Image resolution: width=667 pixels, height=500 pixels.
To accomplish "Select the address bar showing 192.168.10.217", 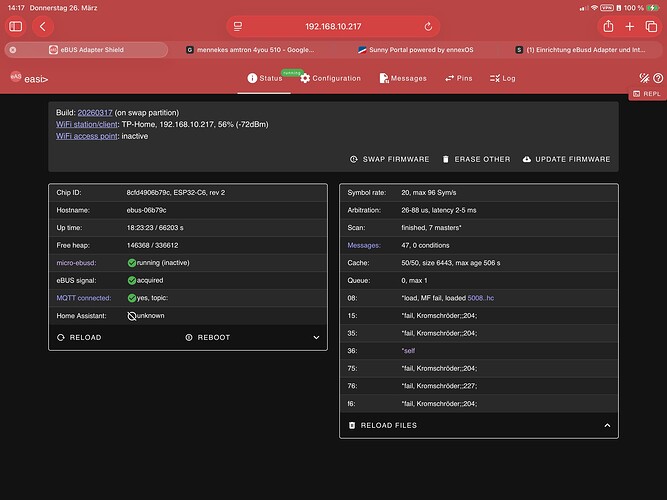I will 333,26.
